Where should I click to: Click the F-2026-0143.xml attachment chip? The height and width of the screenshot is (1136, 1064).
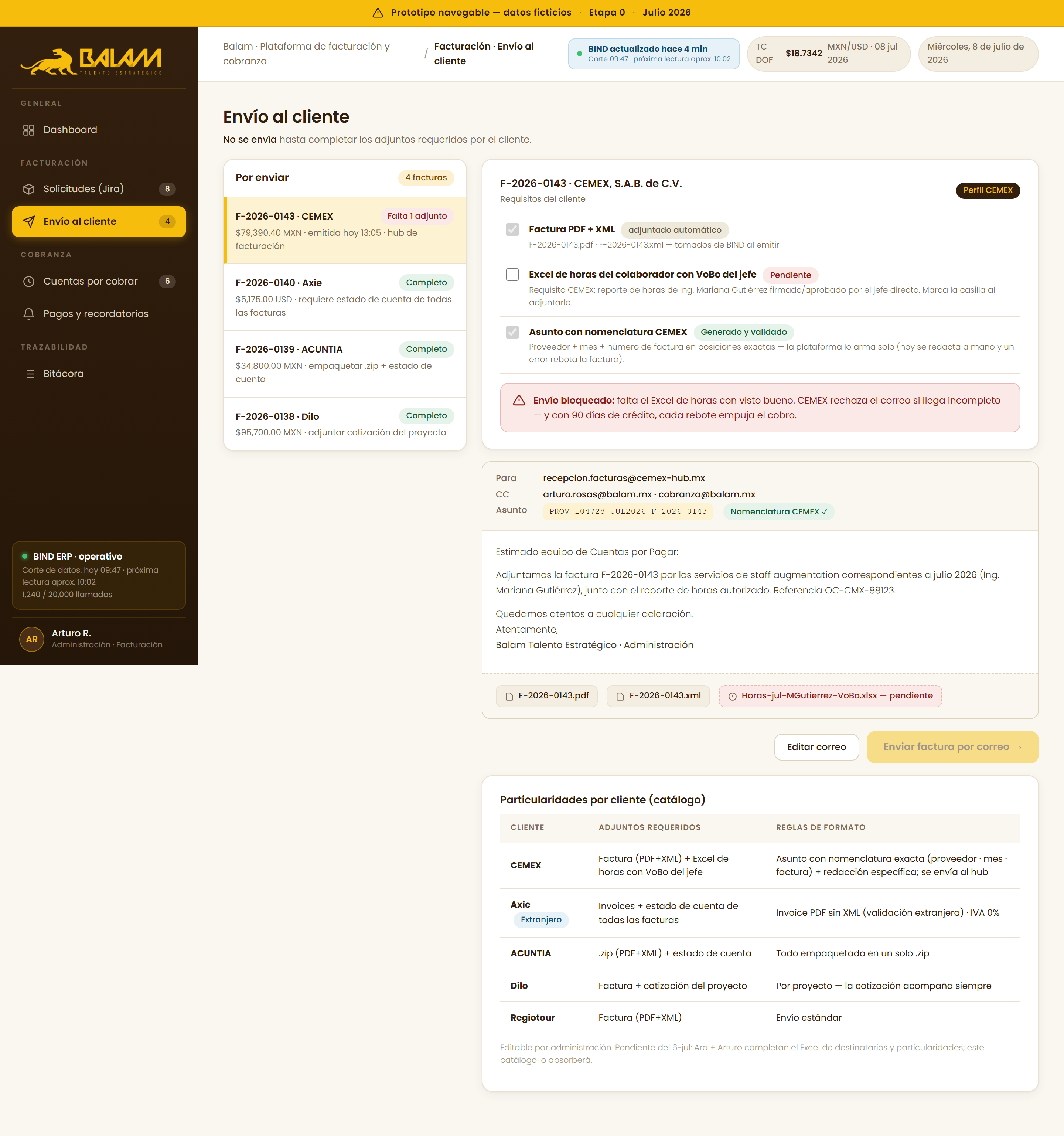[x=658, y=696]
